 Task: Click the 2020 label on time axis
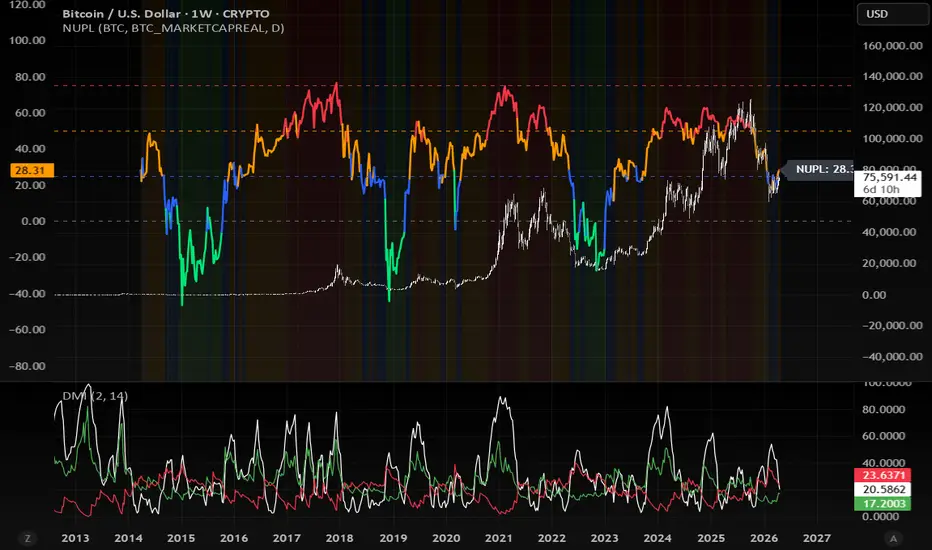tap(446, 538)
